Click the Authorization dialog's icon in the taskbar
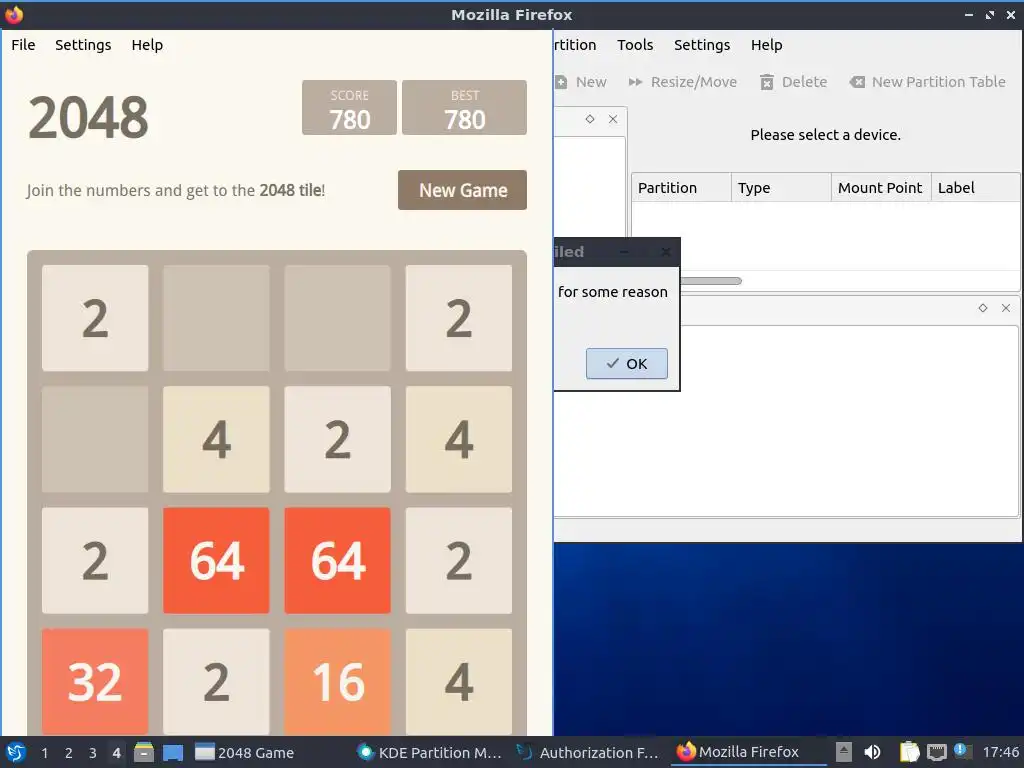Screen dimensions: 1024x768 (x=524, y=752)
